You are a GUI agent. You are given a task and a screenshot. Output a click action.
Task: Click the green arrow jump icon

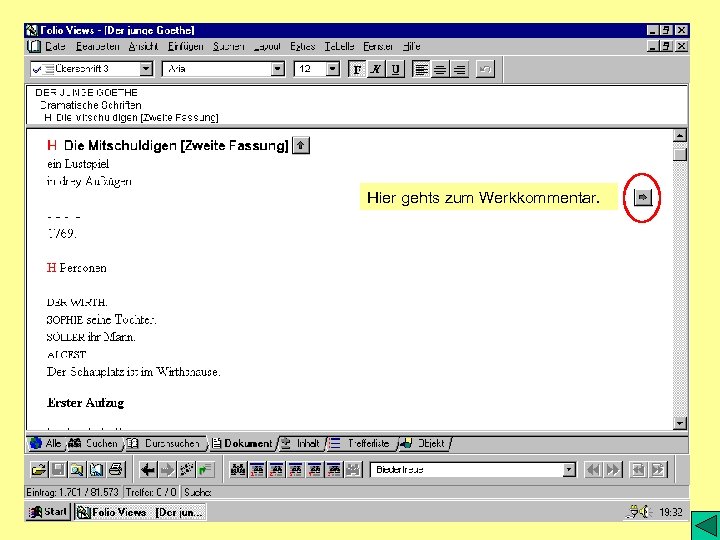click(x=206, y=469)
